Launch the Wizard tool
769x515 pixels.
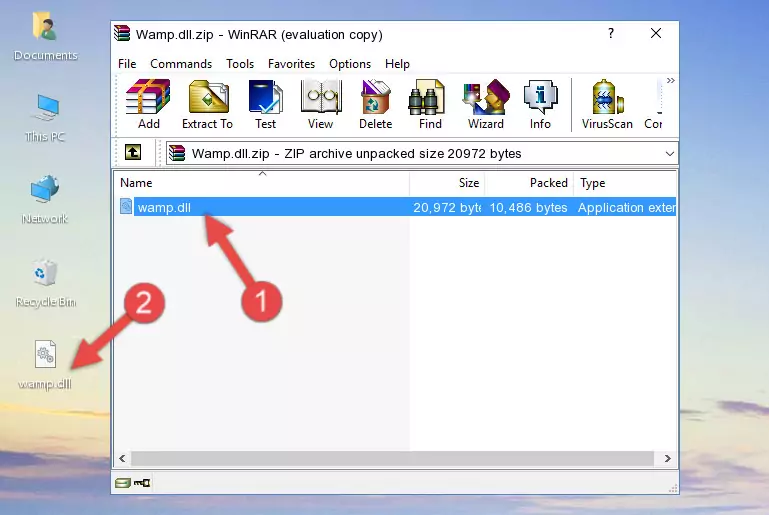point(486,104)
